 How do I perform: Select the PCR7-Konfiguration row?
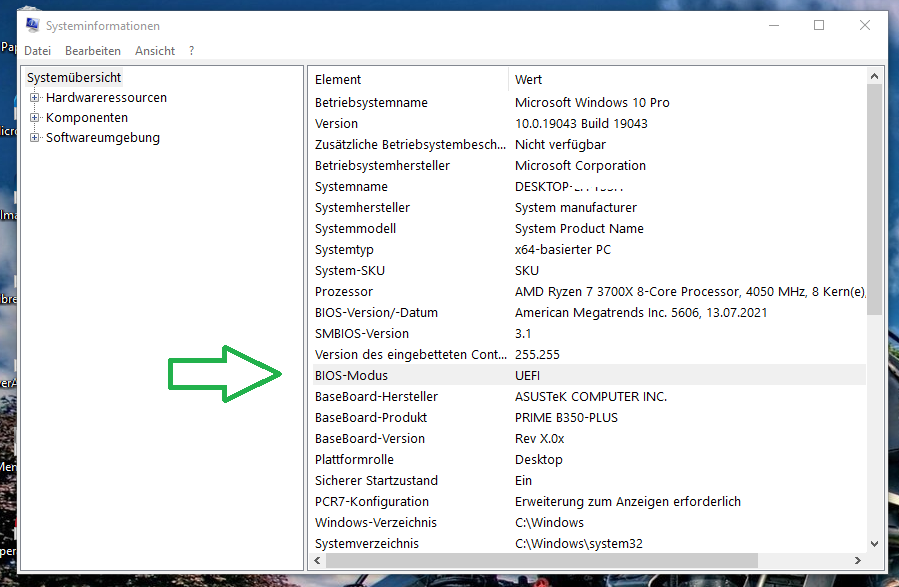589,502
